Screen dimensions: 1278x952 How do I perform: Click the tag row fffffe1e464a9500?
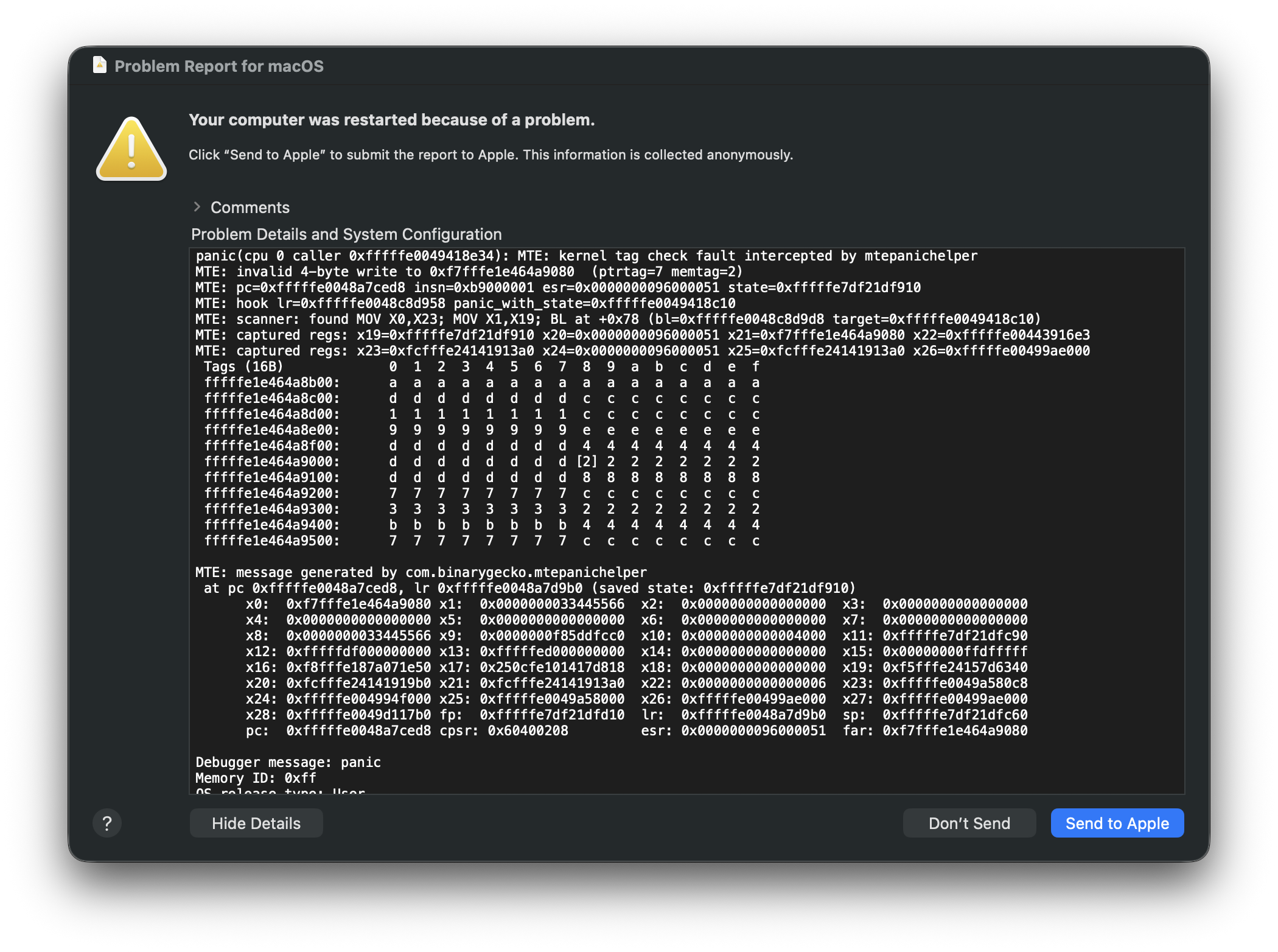click(x=481, y=541)
